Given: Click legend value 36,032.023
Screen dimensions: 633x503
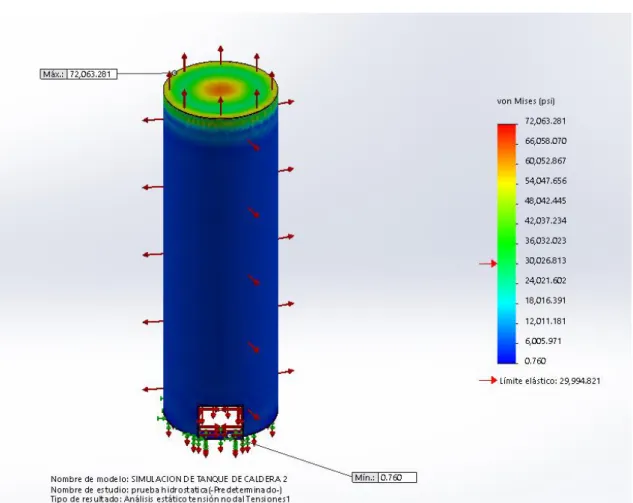Looking at the screenshot, I should (545, 241).
